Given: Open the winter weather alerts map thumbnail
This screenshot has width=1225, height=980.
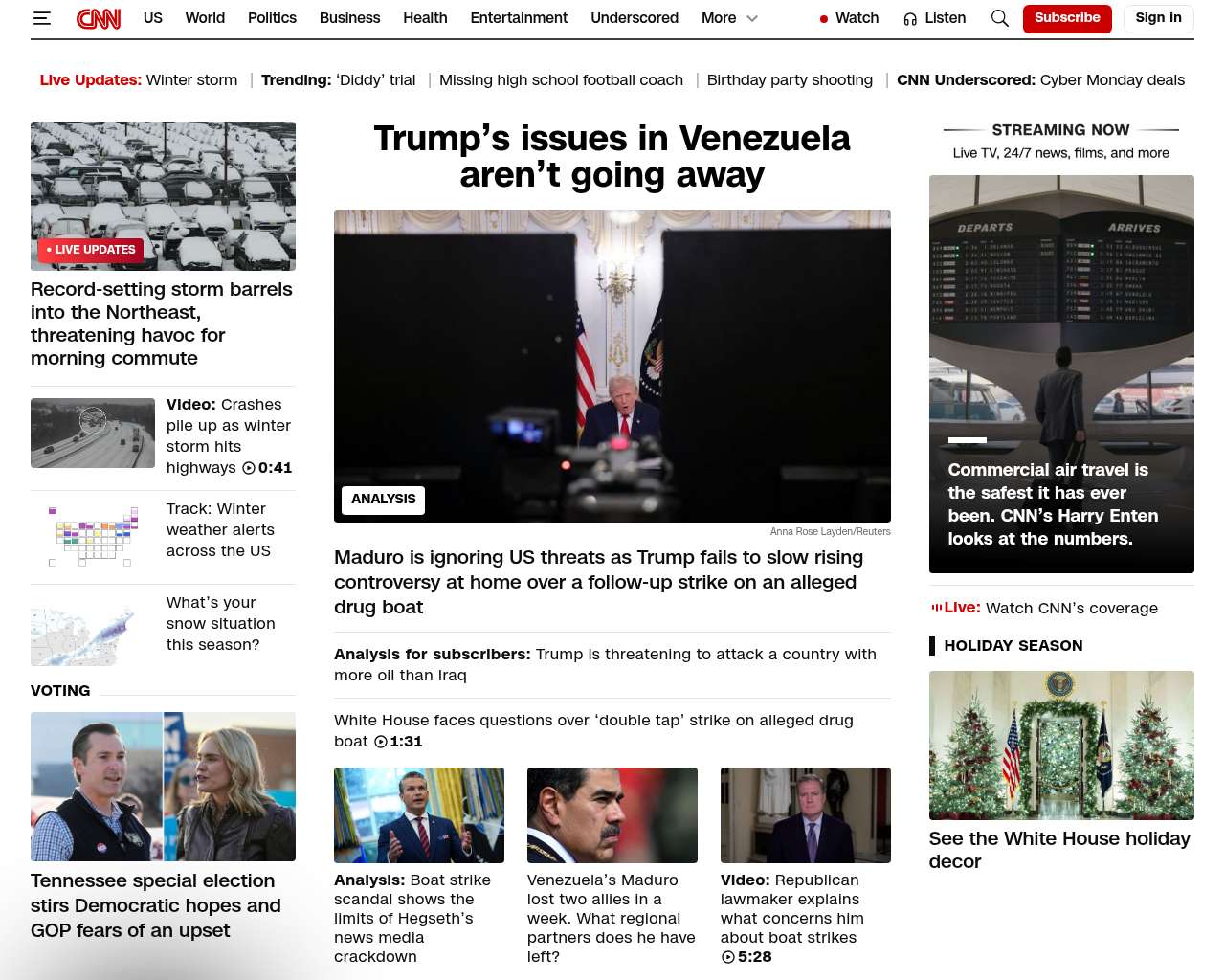Looking at the screenshot, I should coord(93,537).
